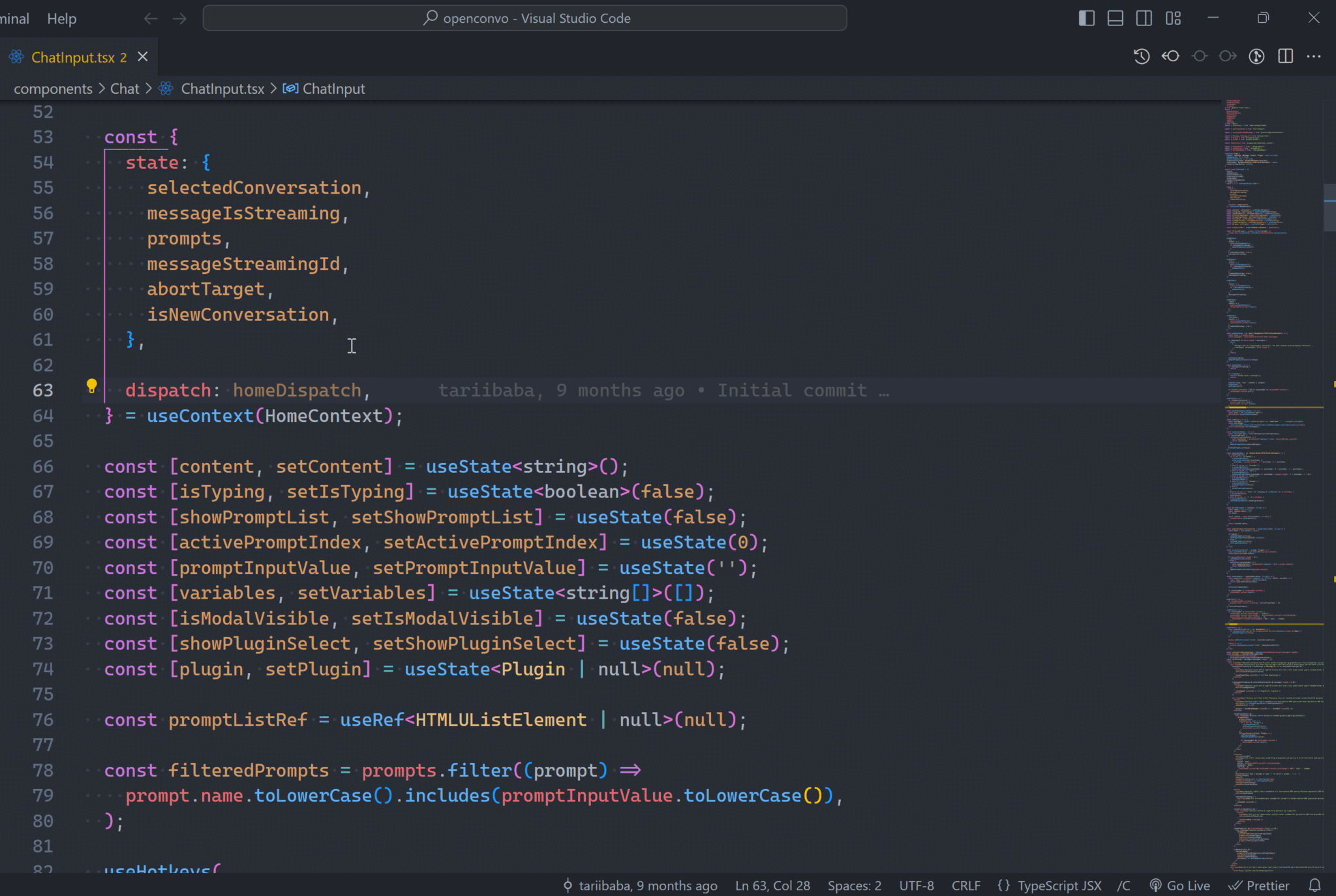Open the more actions ellipsis menu

1314,57
